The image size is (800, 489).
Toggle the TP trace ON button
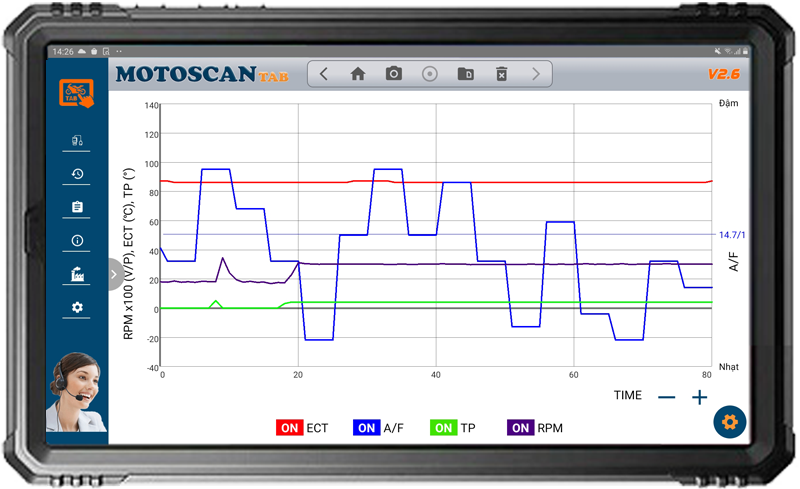(443, 428)
